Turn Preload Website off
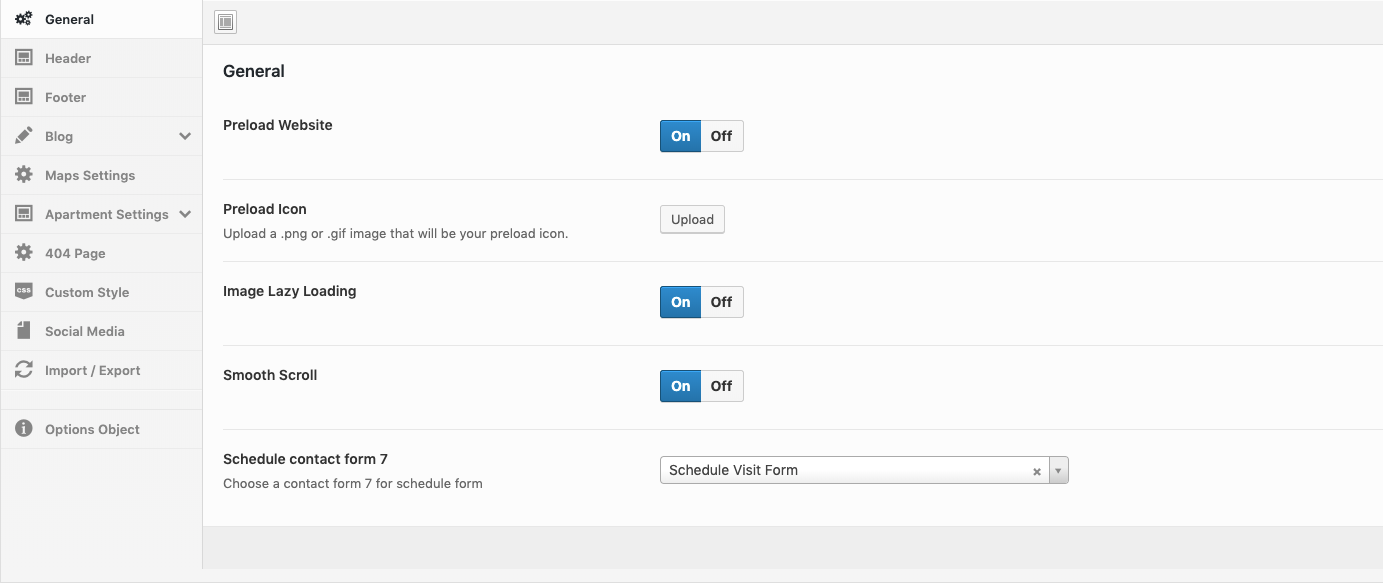Screen dimensions: 1383x583 click(x=721, y=136)
